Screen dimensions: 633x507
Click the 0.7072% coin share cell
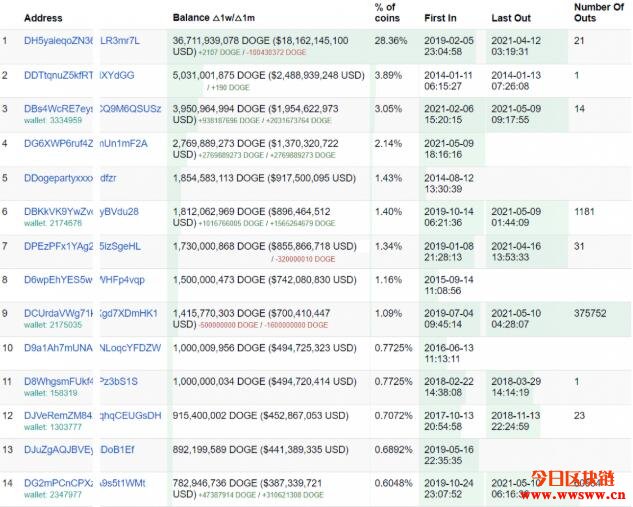394,415
